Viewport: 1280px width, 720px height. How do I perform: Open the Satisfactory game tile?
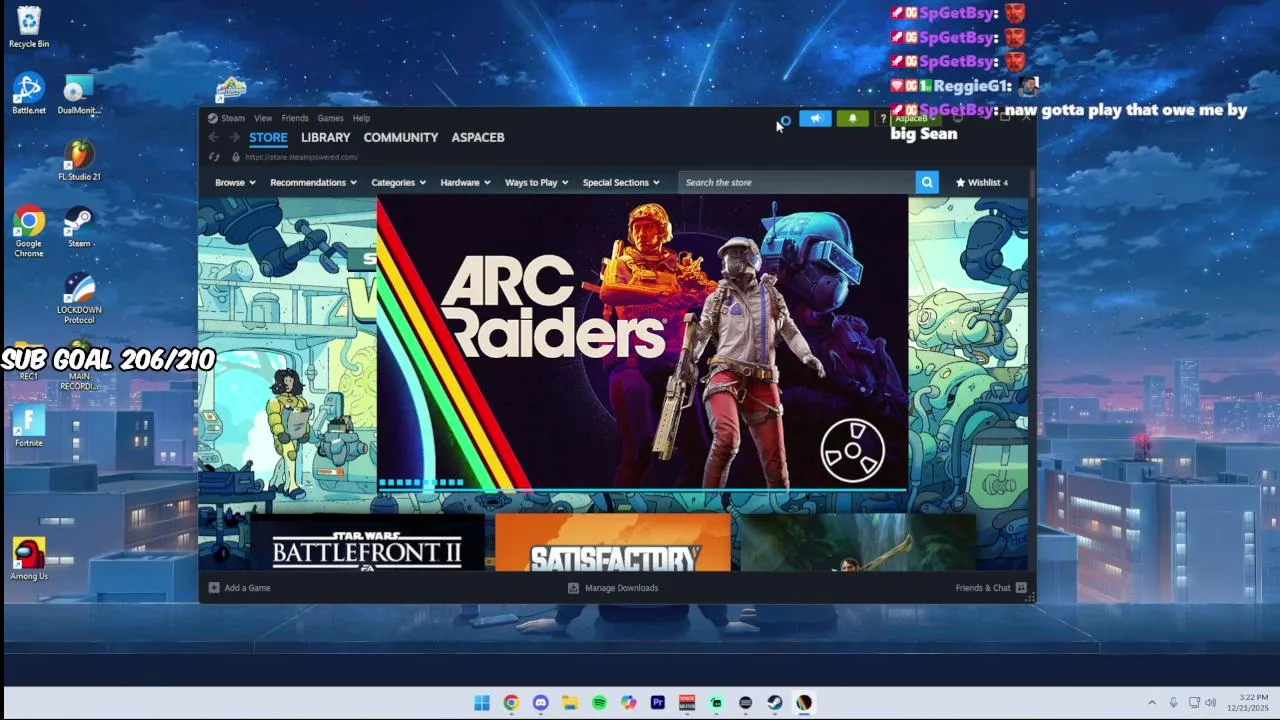(x=614, y=542)
